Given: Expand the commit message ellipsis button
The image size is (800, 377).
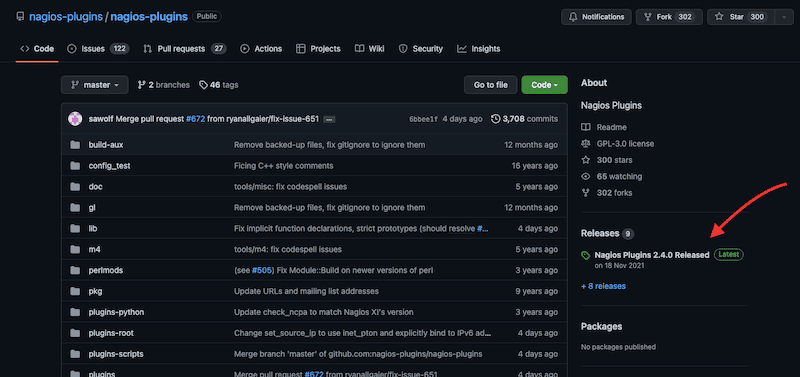Looking at the screenshot, I should point(329,119).
